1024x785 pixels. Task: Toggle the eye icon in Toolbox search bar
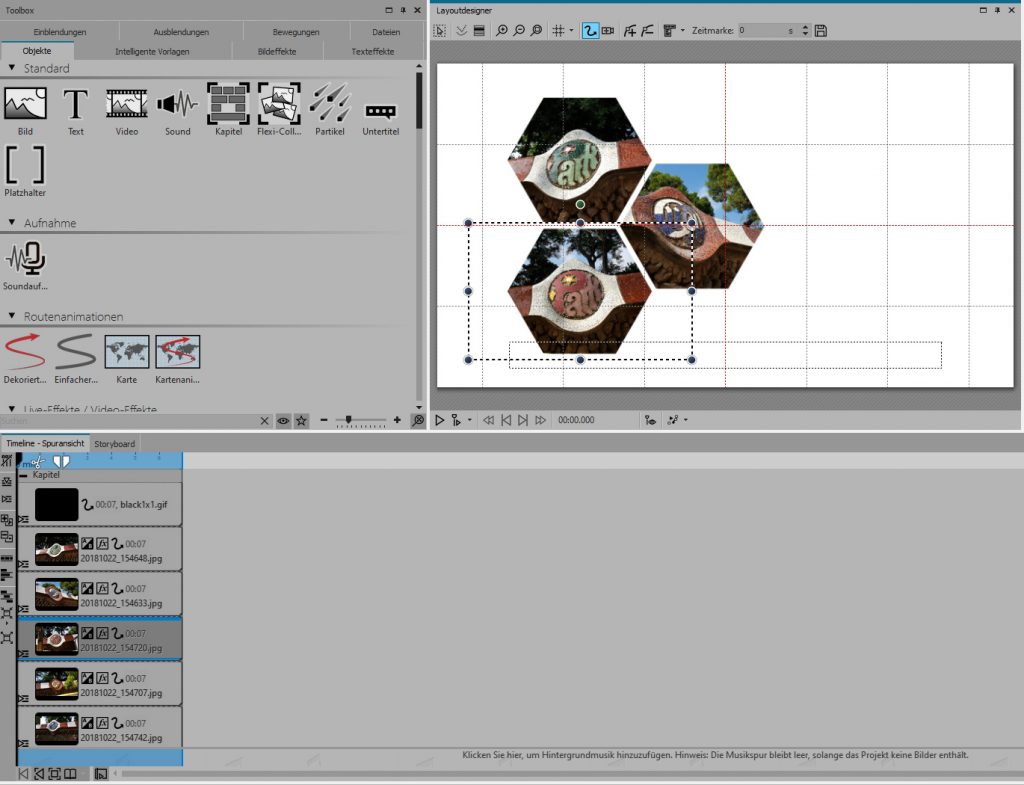click(x=283, y=421)
